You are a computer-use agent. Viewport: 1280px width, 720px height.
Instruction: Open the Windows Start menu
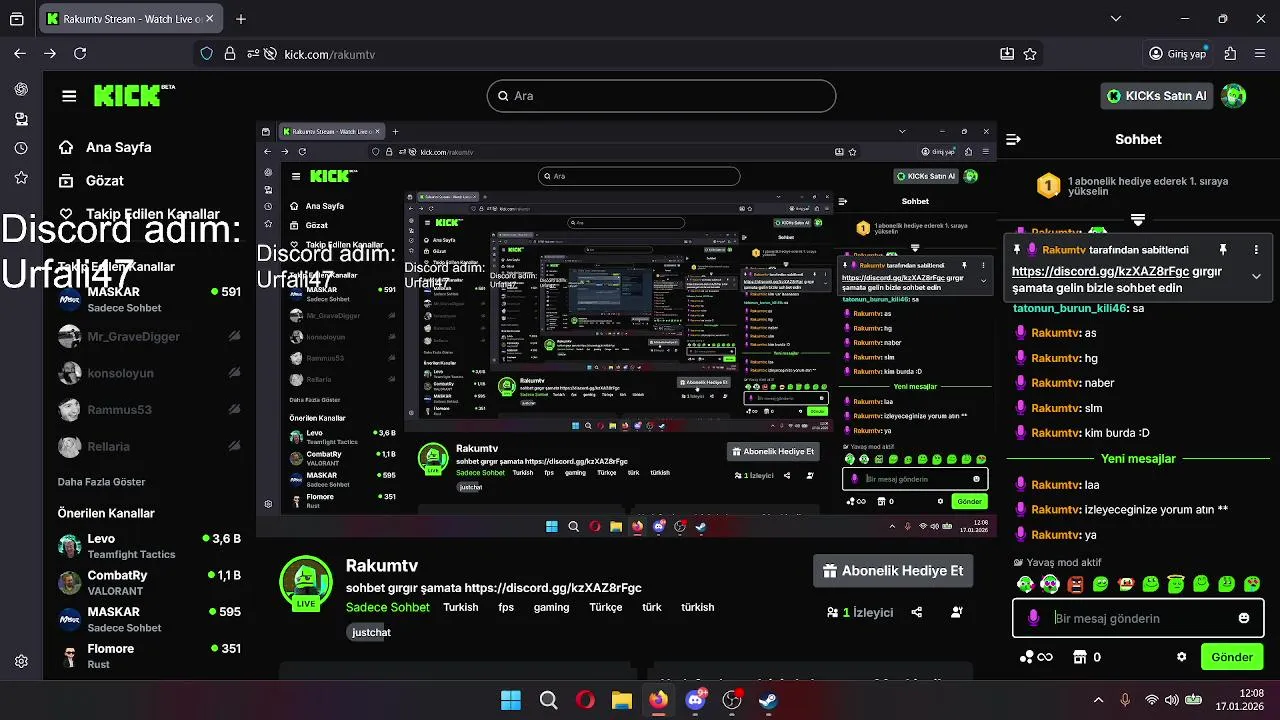(511, 700)
